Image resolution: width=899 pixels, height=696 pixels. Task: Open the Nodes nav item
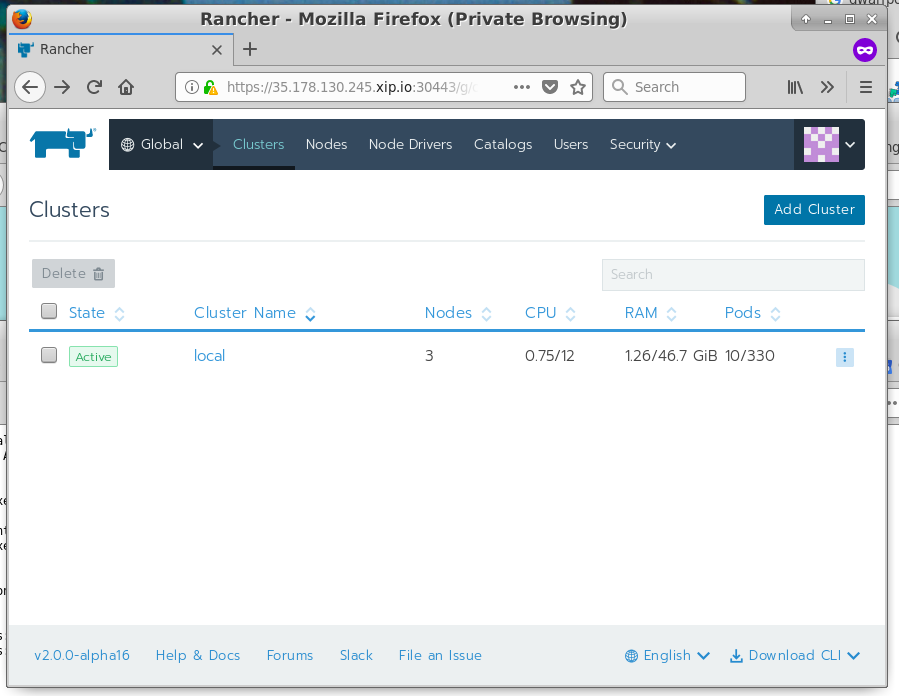(326, 144)
